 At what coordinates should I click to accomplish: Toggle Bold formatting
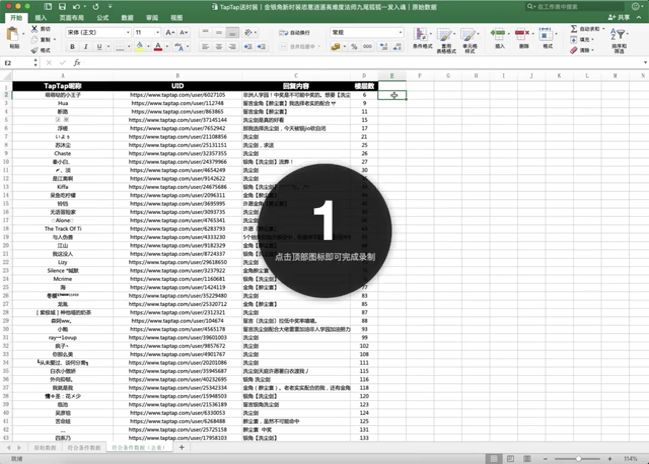tap(71, 46)
